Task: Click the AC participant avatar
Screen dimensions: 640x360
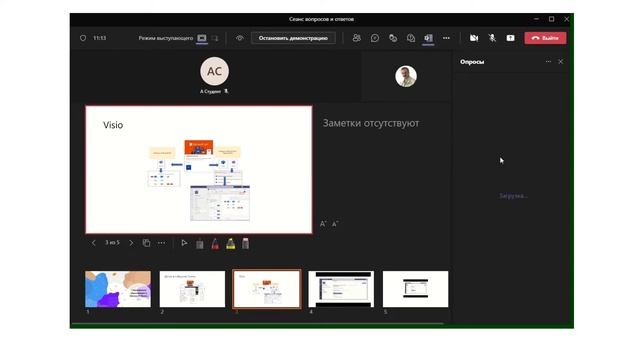Action: pos(214,71)
